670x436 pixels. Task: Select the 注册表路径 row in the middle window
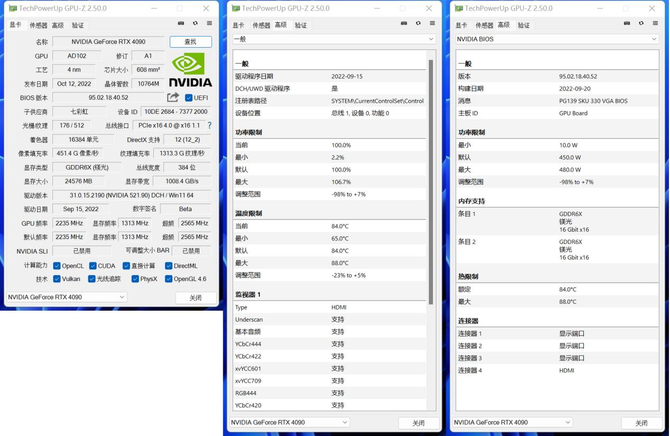[329, 101]
